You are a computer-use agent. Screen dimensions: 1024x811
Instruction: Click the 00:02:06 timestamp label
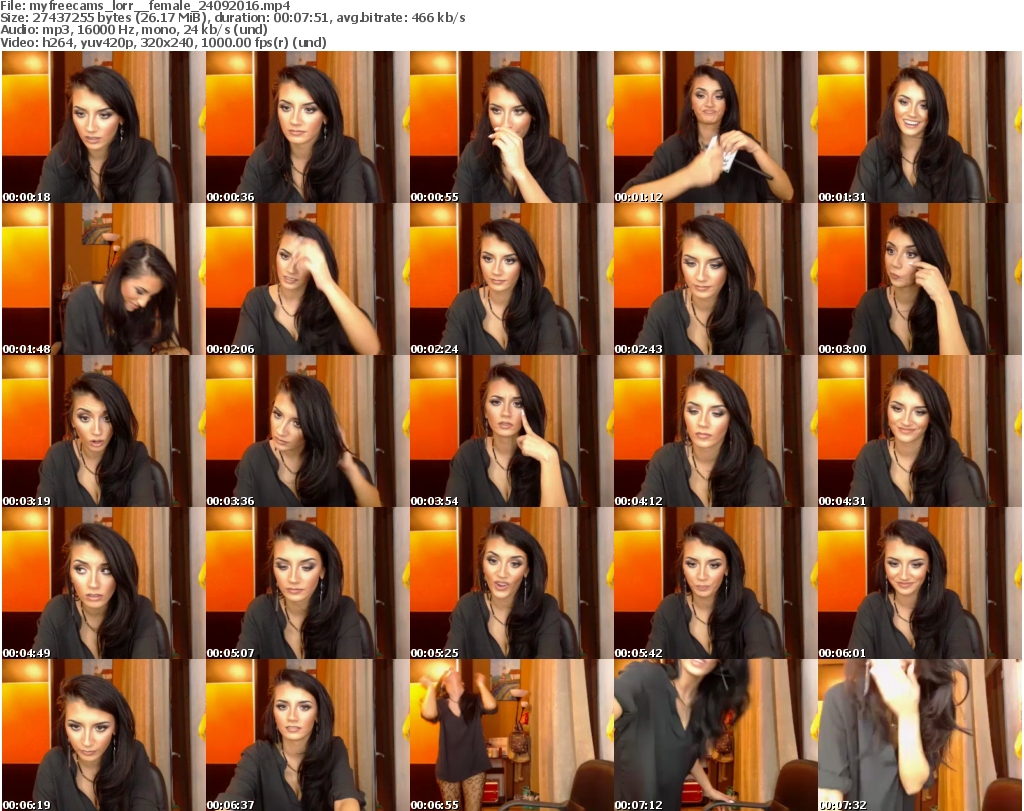click(231, 349)
